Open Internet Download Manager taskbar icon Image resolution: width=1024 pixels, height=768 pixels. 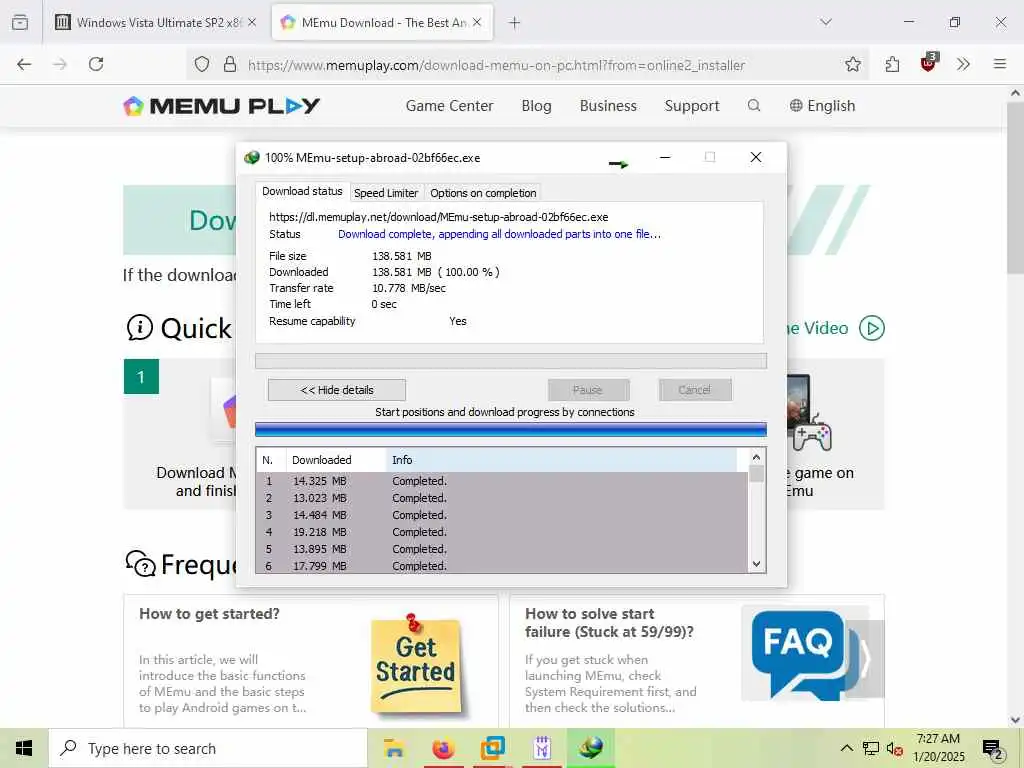[592, 748]
